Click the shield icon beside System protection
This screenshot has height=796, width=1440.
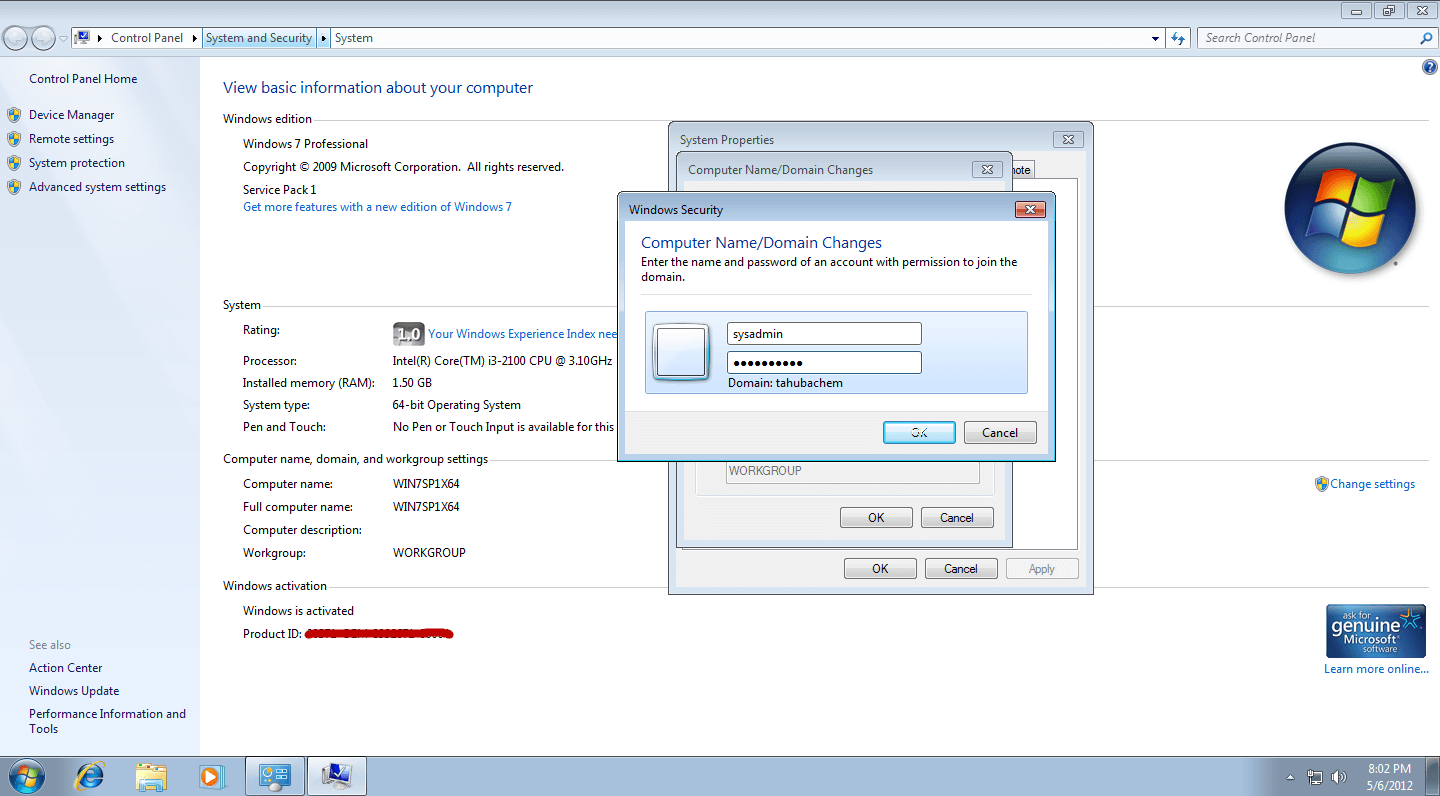[14, 163]
